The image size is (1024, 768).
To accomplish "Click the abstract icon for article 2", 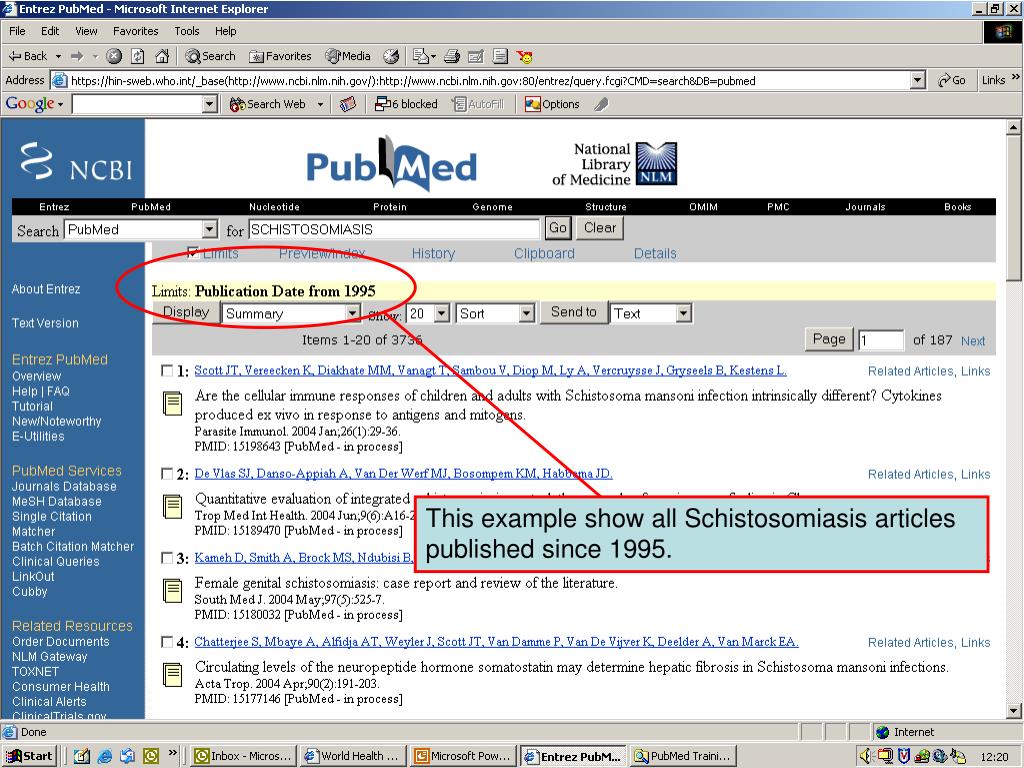I will point(172,507).
